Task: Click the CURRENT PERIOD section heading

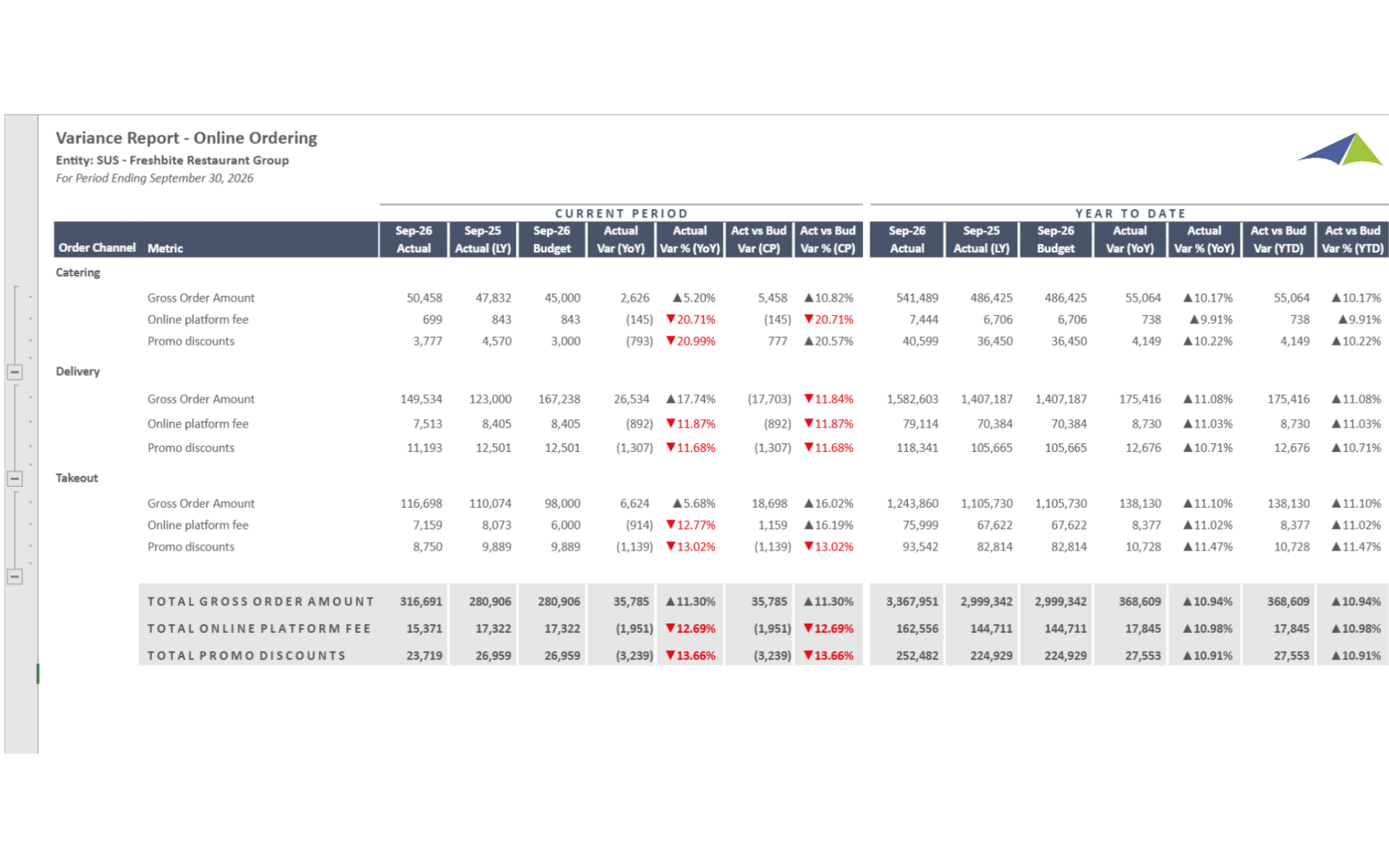Action: (x=621, y=213)
